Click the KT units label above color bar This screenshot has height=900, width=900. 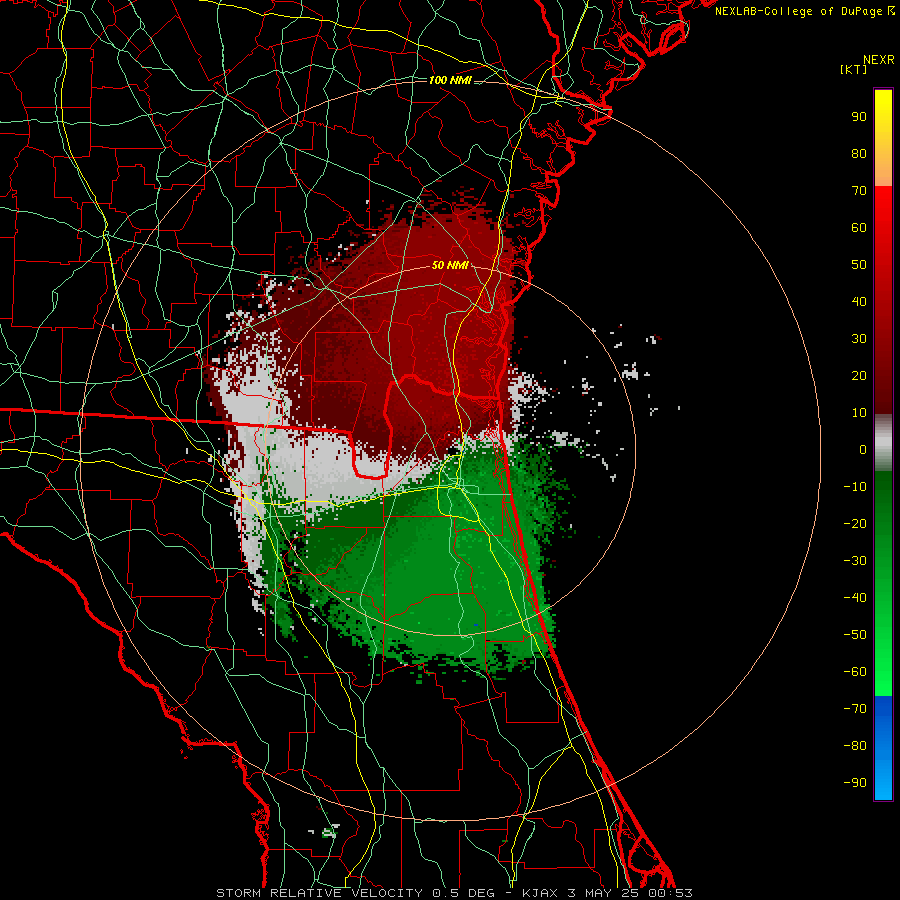tap(853, 69)
